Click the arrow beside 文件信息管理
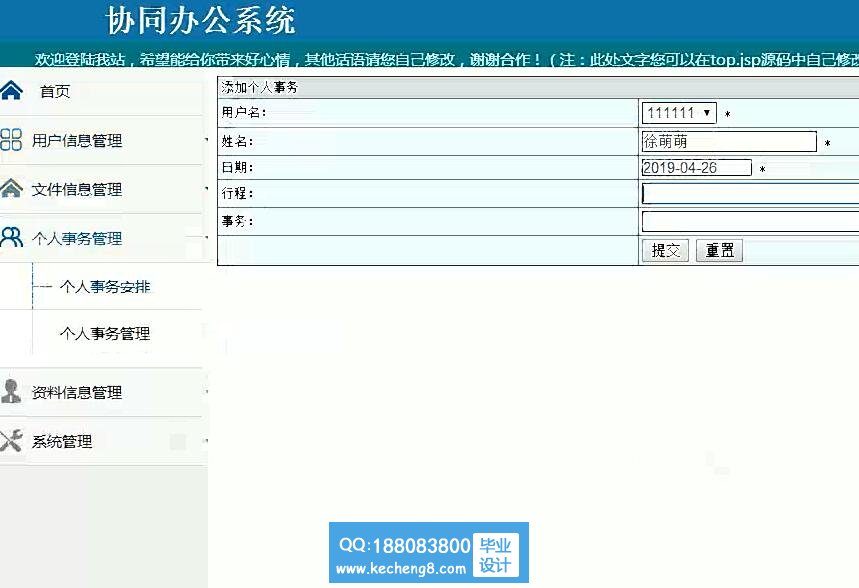 207,189
